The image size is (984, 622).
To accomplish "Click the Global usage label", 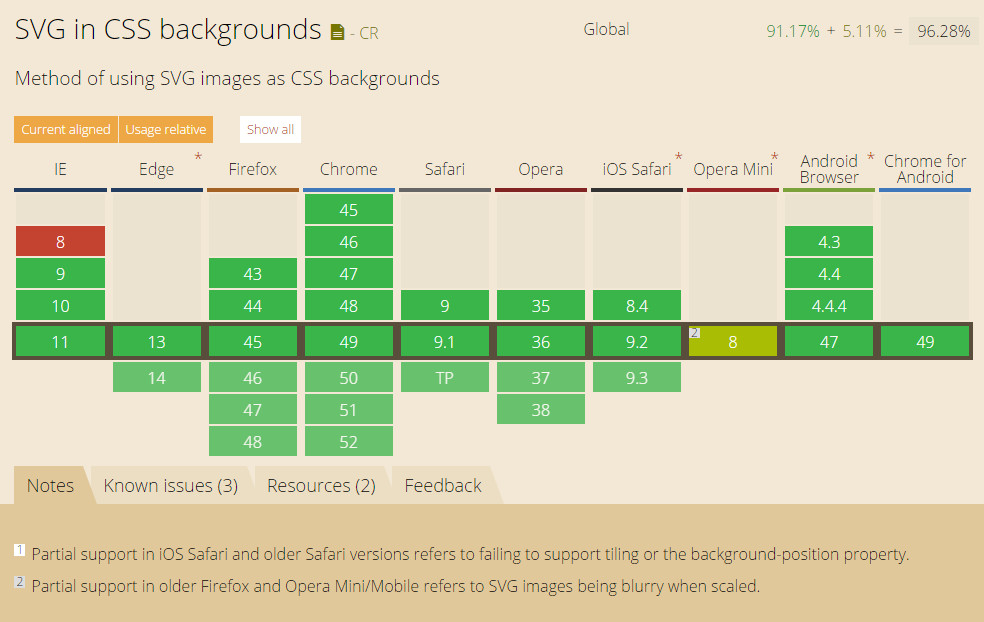I will coord(606,29).
